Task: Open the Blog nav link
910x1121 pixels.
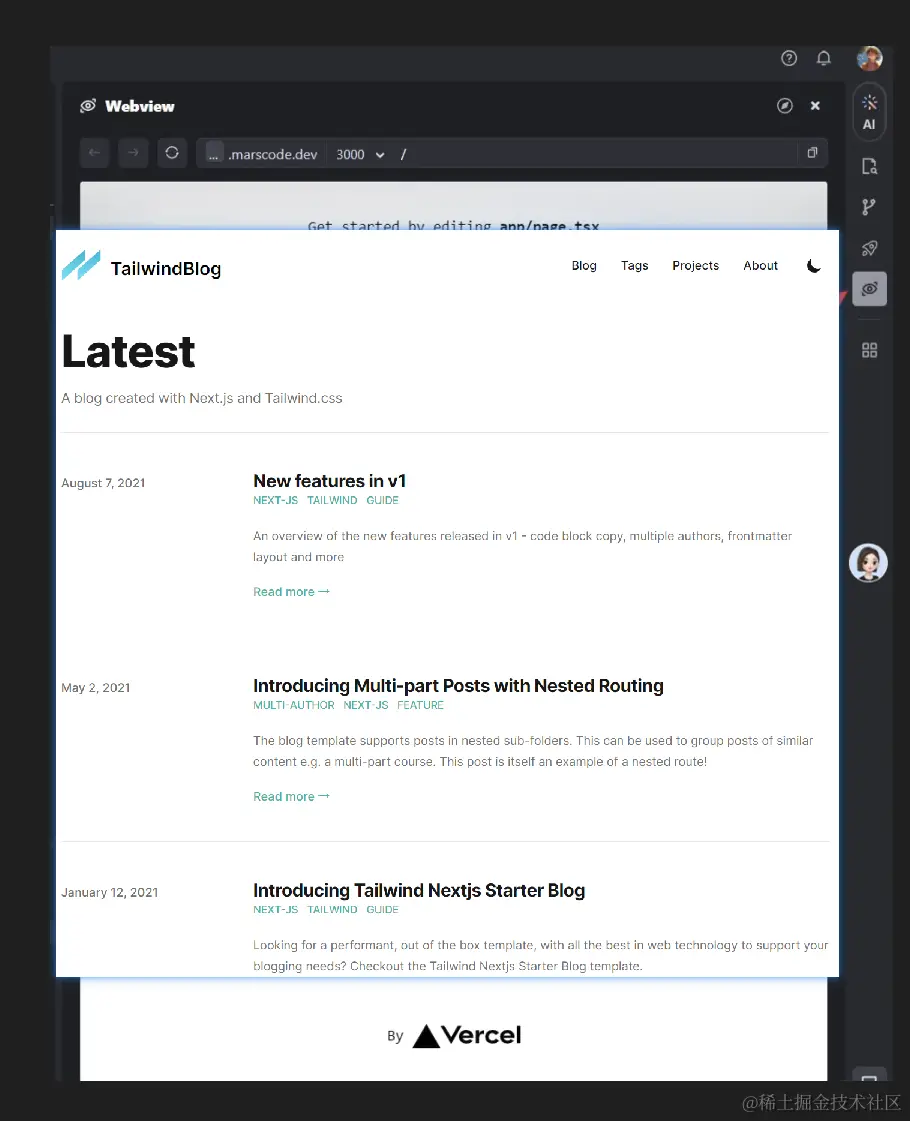Action: point(584,266)
